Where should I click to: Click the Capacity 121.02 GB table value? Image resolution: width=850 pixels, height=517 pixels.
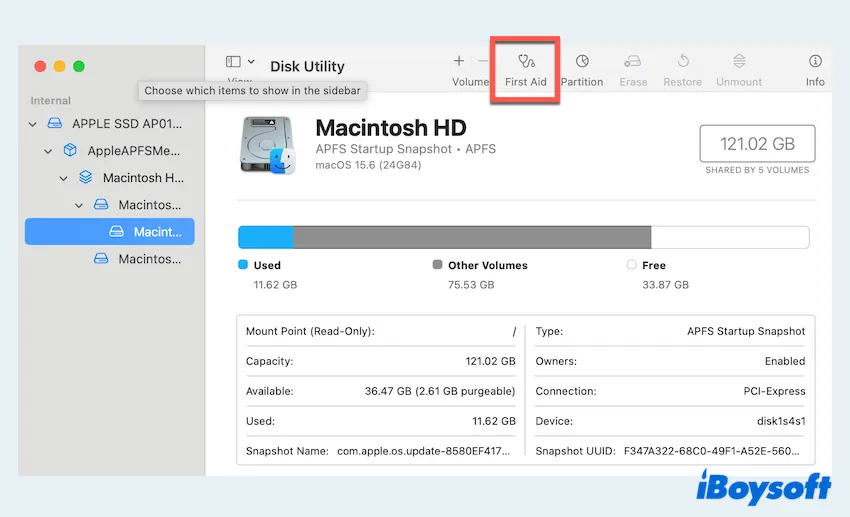(x=490, y=361)
